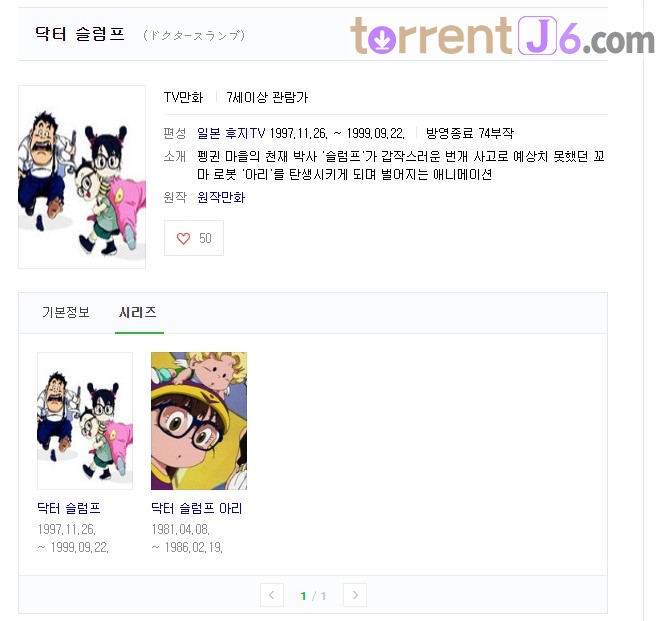Open the 기본정보 tab

click(66, 312)
